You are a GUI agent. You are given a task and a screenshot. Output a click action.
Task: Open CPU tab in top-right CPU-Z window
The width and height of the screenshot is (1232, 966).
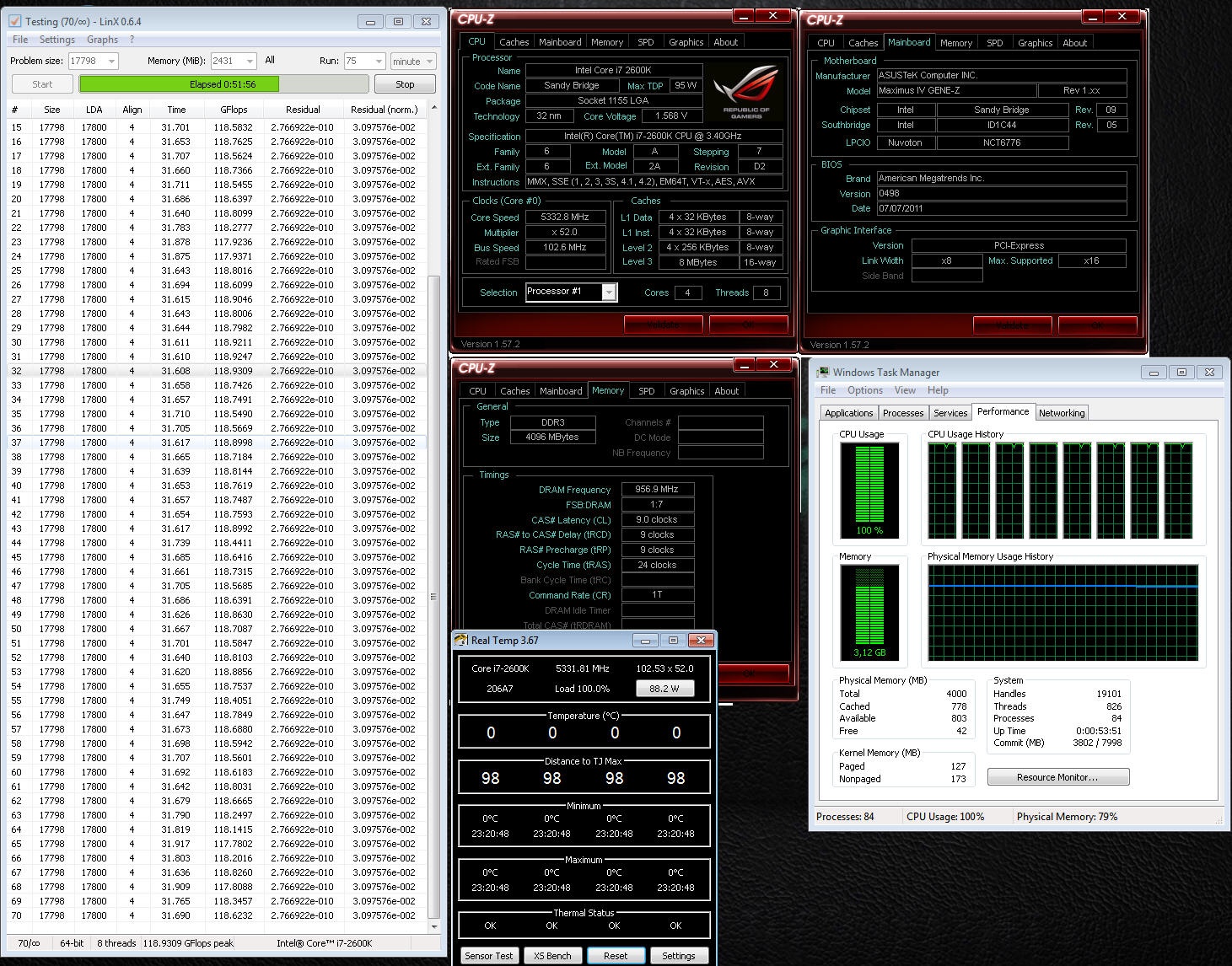pos(826,43)
